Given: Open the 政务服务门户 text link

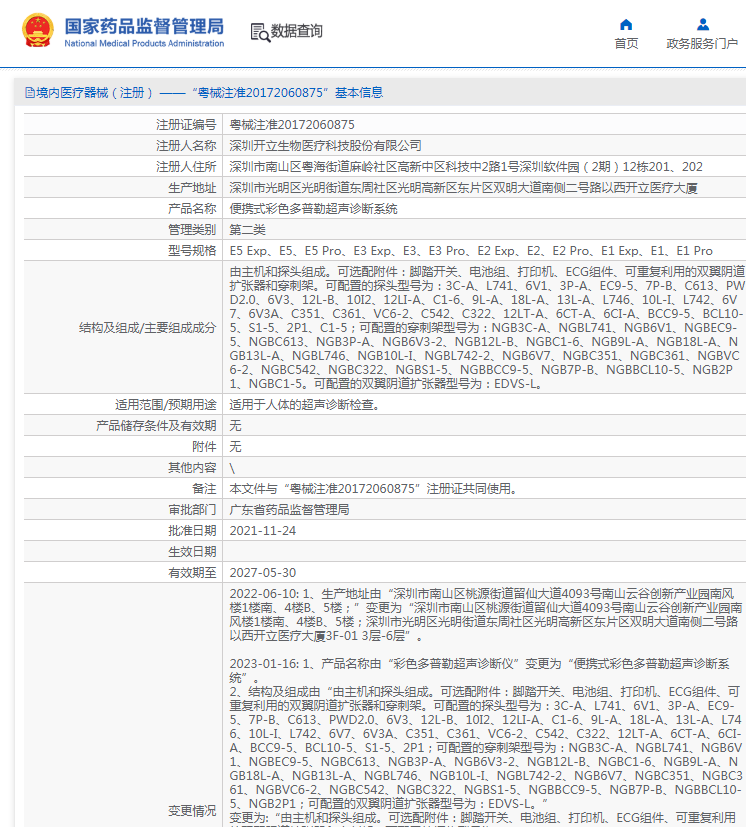Looking at the screenshot, I should click(x=702, y=44).
